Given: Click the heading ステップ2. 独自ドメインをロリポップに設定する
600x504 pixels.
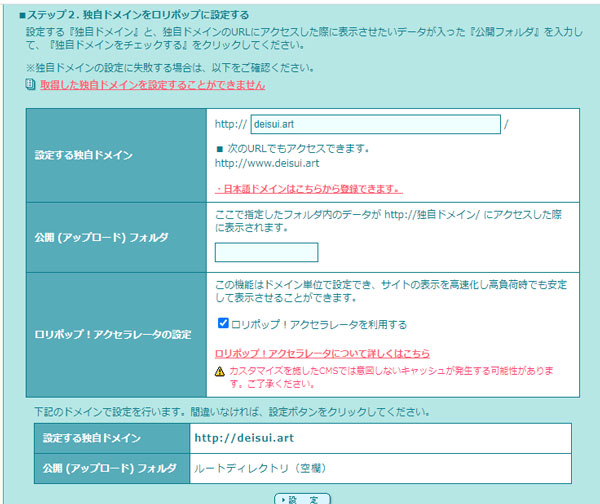Looking at the screenshot, I should click(134, 15).
